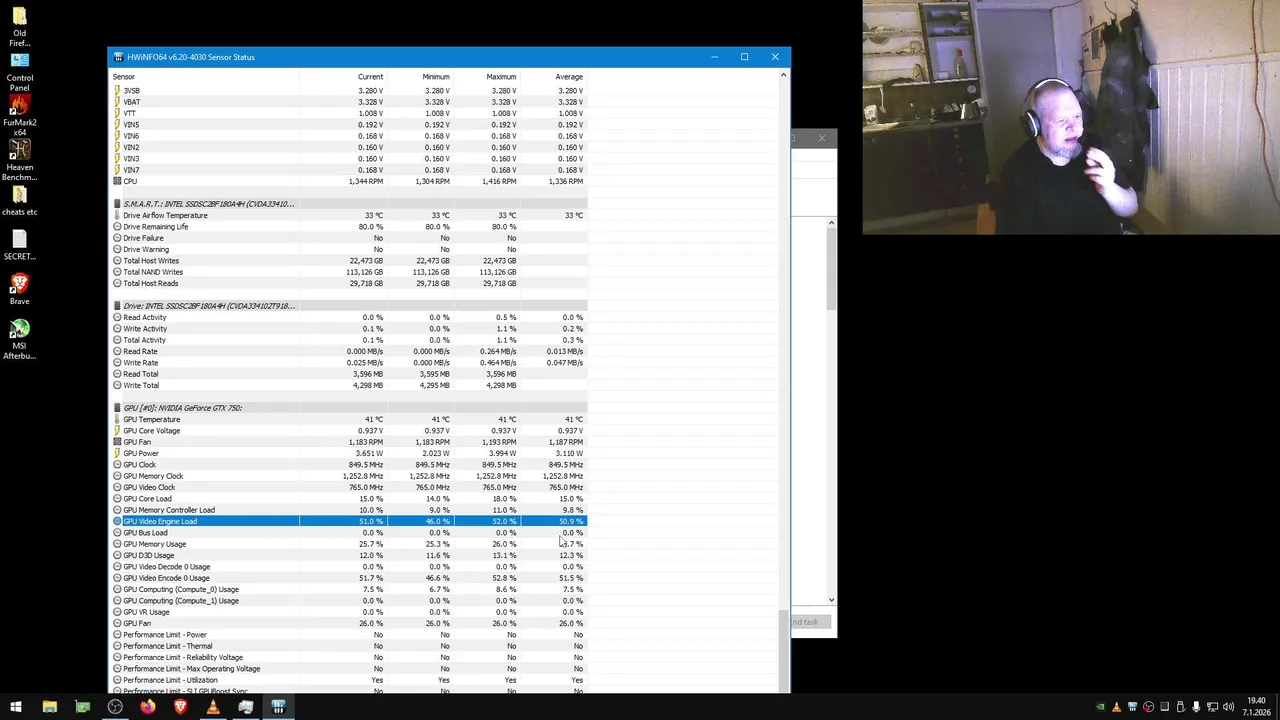Sort by the Sensor column header
Screen dimensions: 1280x720
click(x=124, y=77)
